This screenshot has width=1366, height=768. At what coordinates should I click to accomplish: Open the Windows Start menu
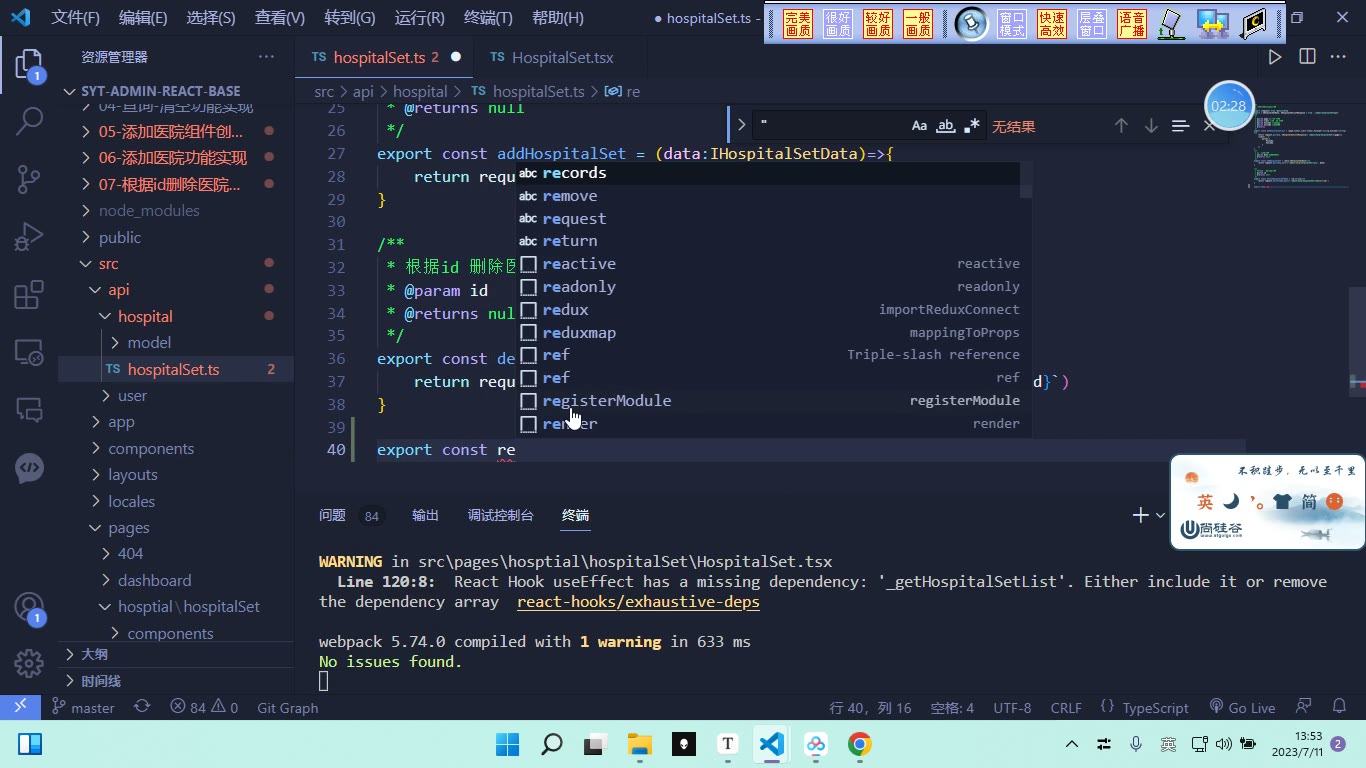(x=507, y=744)
